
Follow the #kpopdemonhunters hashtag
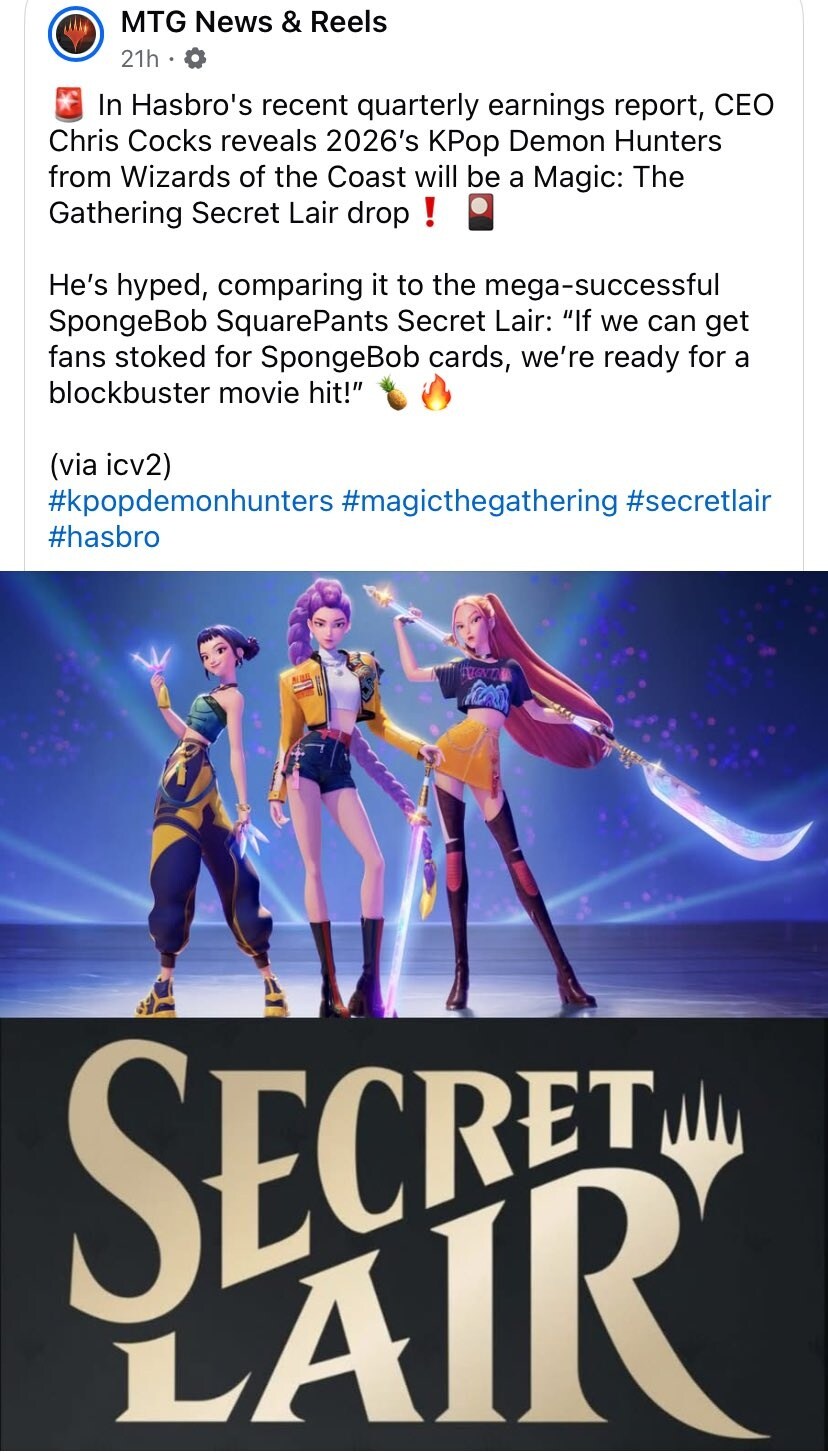pyautogui.click(x=191, y=500)
